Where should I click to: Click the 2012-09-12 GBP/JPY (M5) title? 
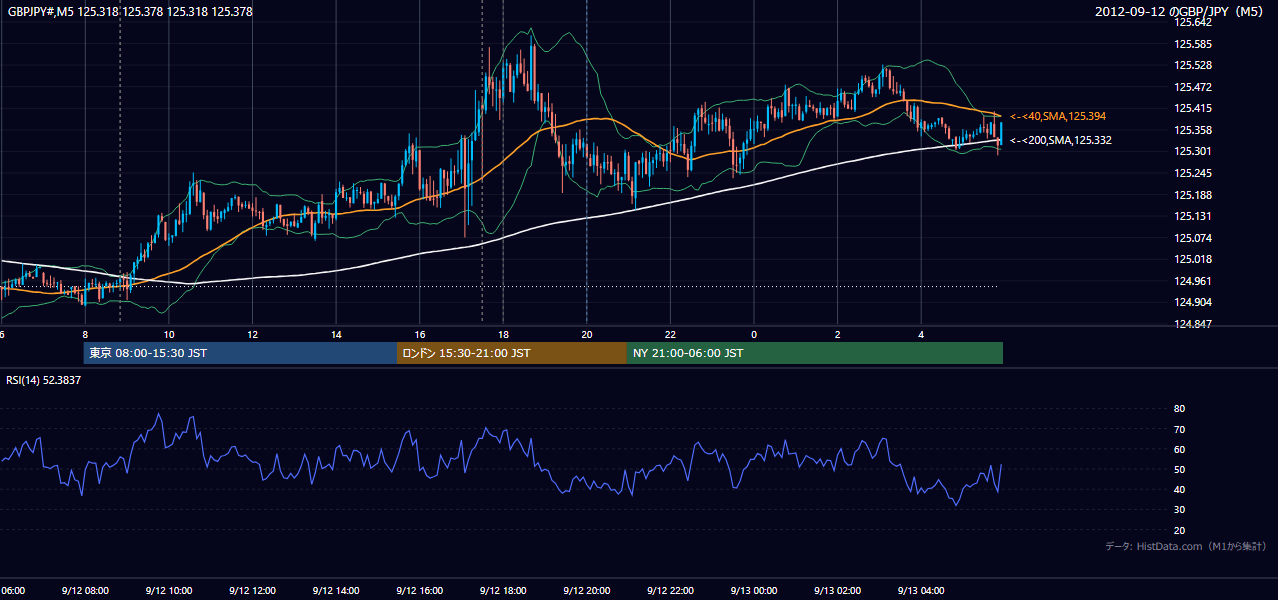tap(1181, 12)
